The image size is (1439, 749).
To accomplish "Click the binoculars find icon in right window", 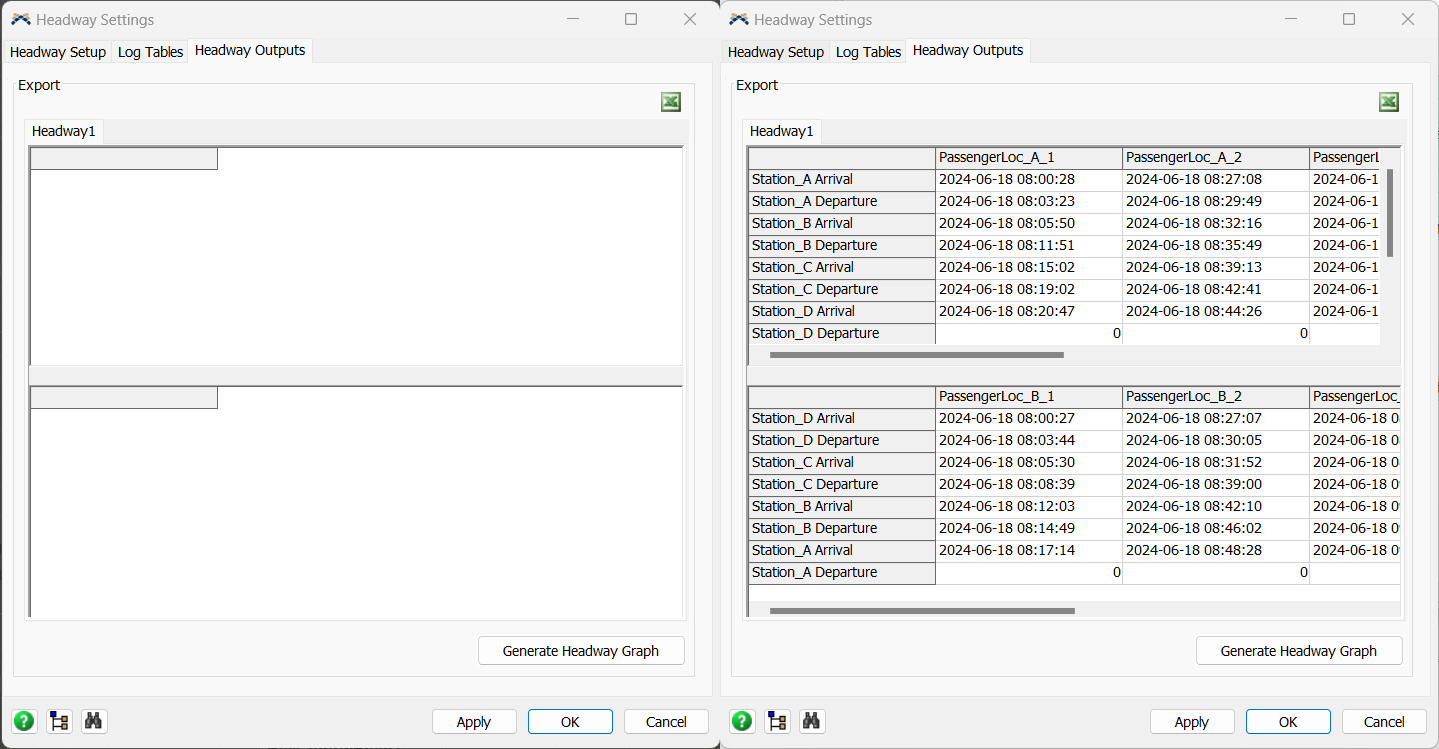I will pyautogui.click(x=811, y=721).
